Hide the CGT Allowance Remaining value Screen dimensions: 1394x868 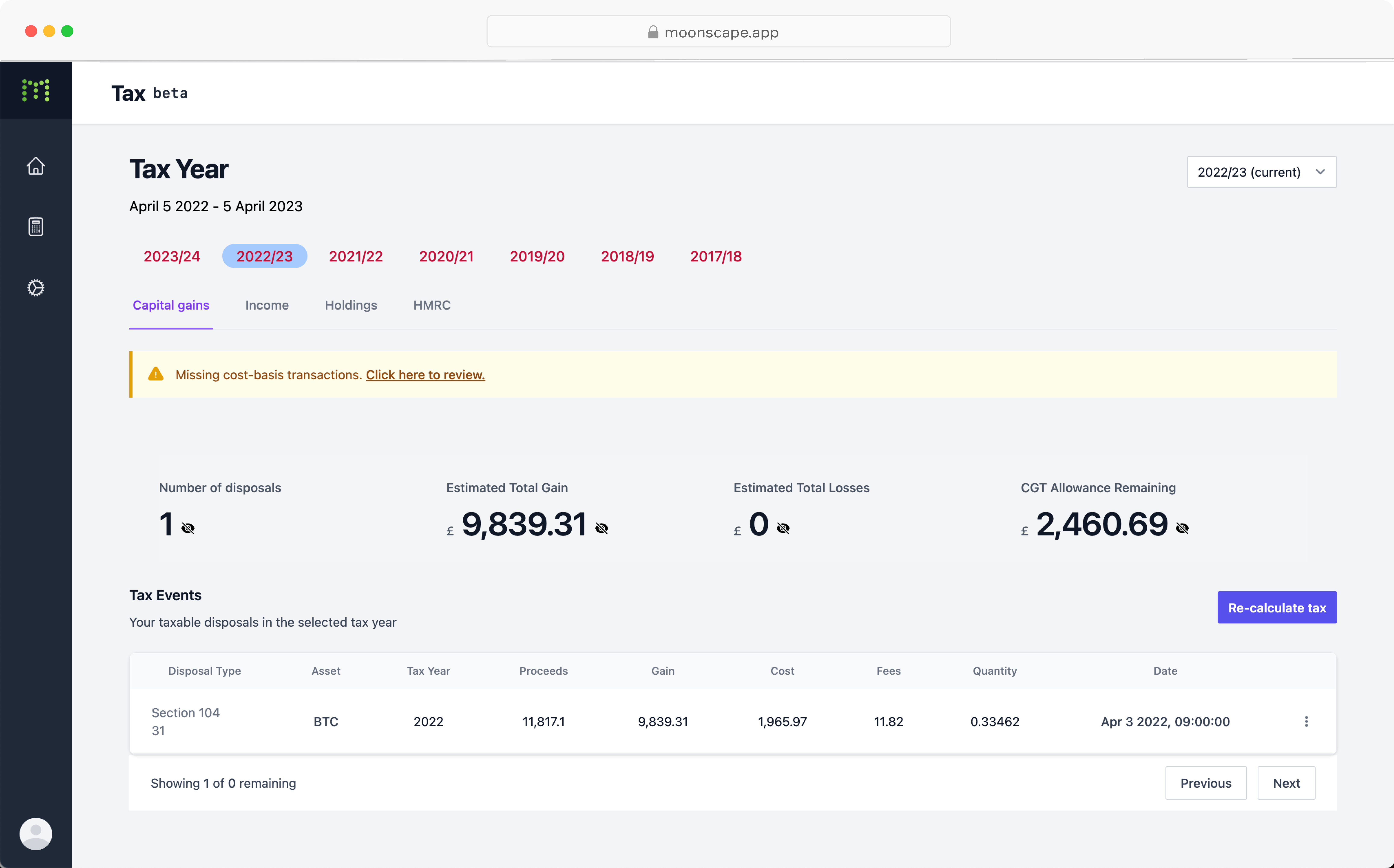(x=1182, y=528)
